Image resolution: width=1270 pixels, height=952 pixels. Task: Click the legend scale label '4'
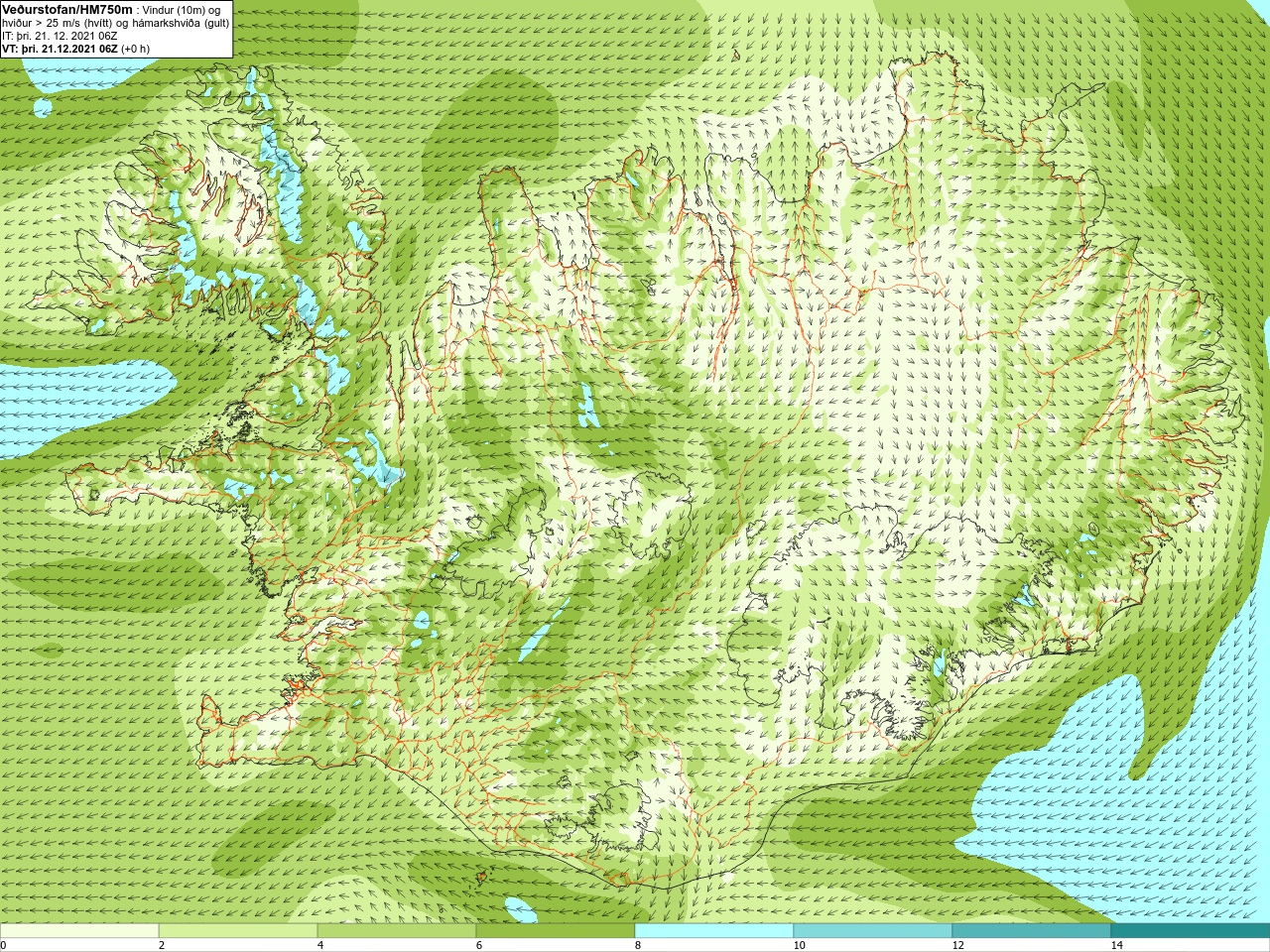(x=320, y=945)
